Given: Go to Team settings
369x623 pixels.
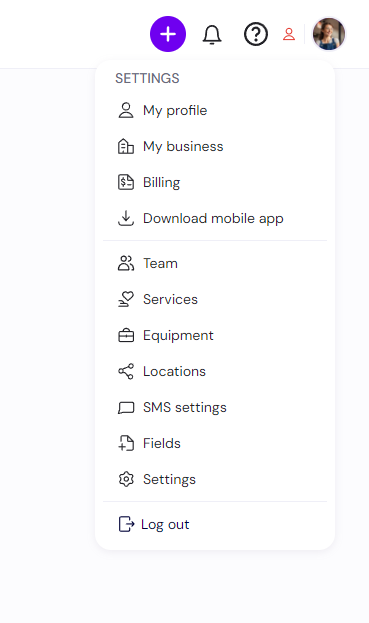Looking at the screenshot, I should pyautogui.click(x=215, y=263).
